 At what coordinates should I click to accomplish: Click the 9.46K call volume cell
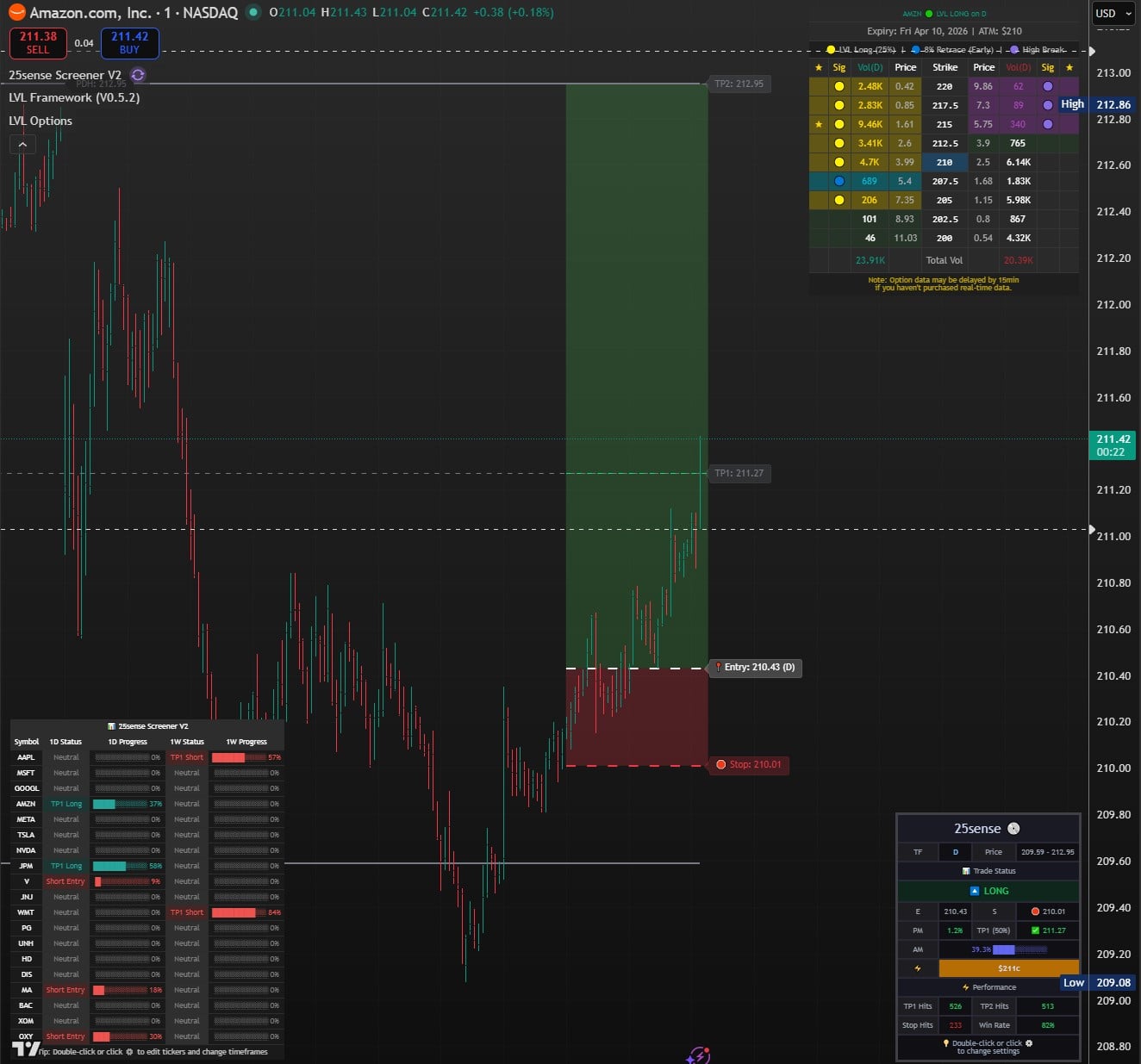pos(870,124)
